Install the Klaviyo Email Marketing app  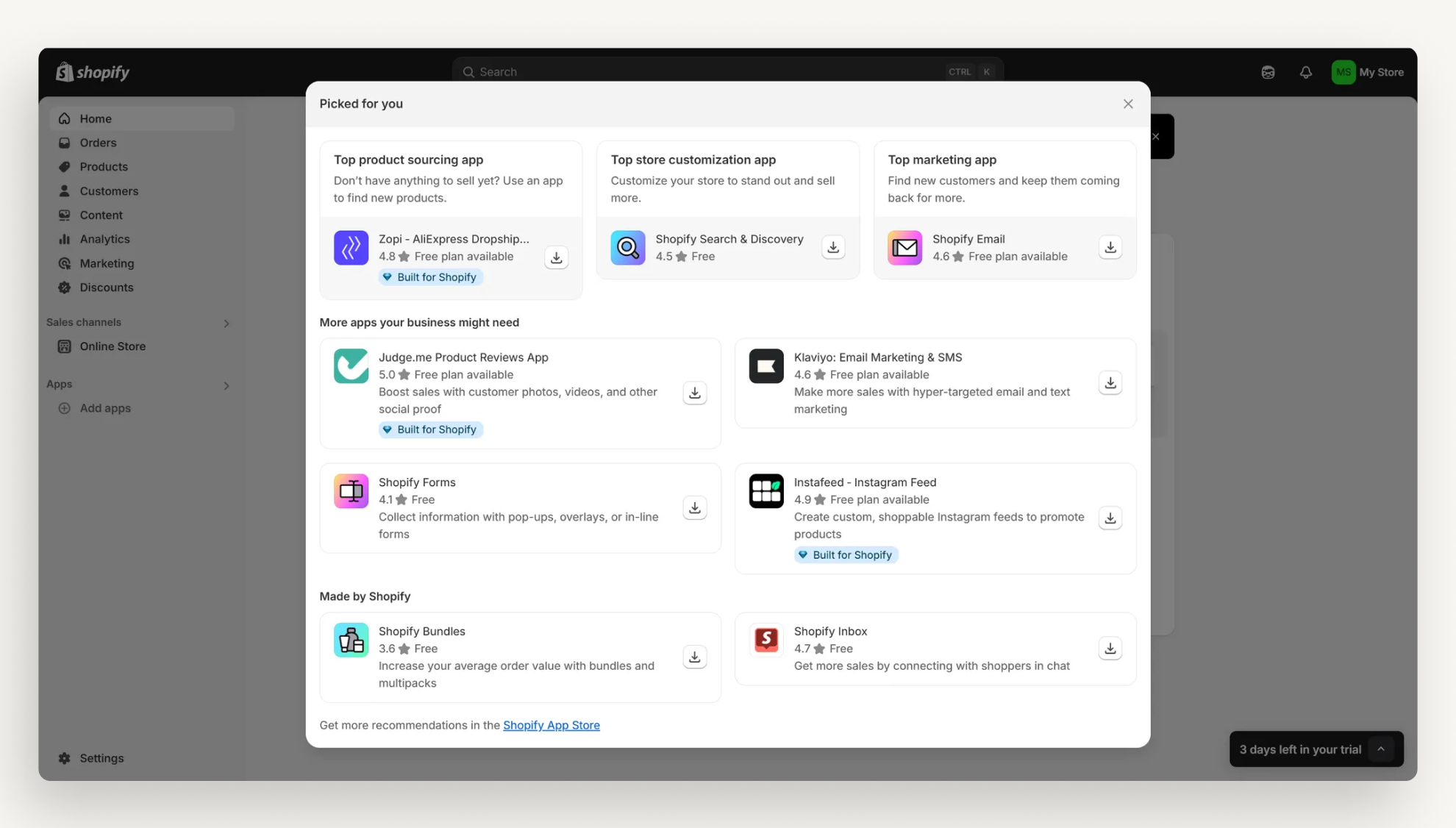(x=1110, y=382)
